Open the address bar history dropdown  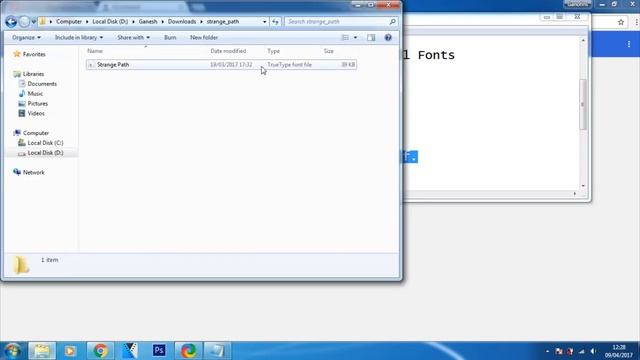click(x=264, y=22)
